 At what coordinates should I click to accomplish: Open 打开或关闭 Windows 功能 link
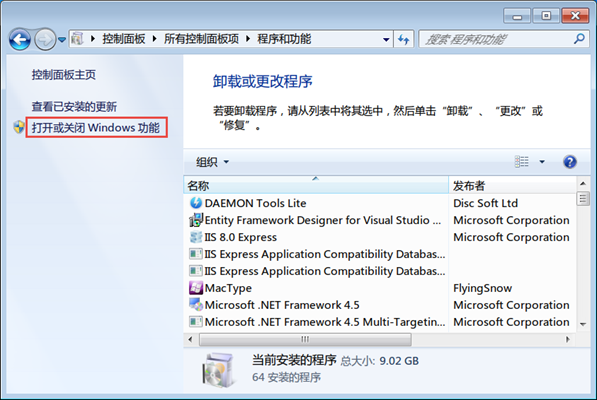click(x=96, y=127)
